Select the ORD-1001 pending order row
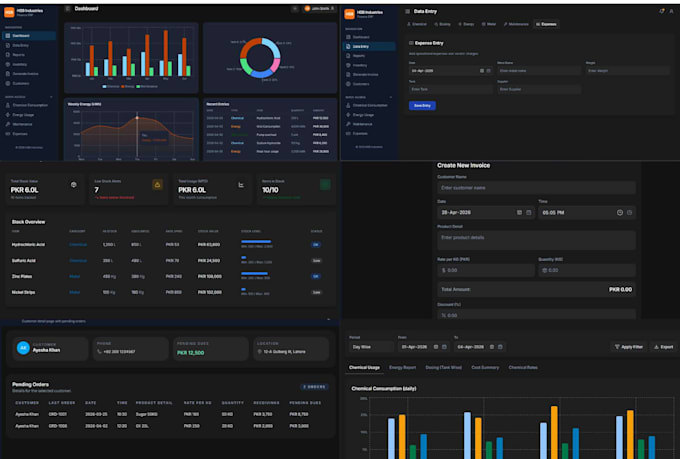The height and width of the screenshot is (459, 680). (169, 414)
